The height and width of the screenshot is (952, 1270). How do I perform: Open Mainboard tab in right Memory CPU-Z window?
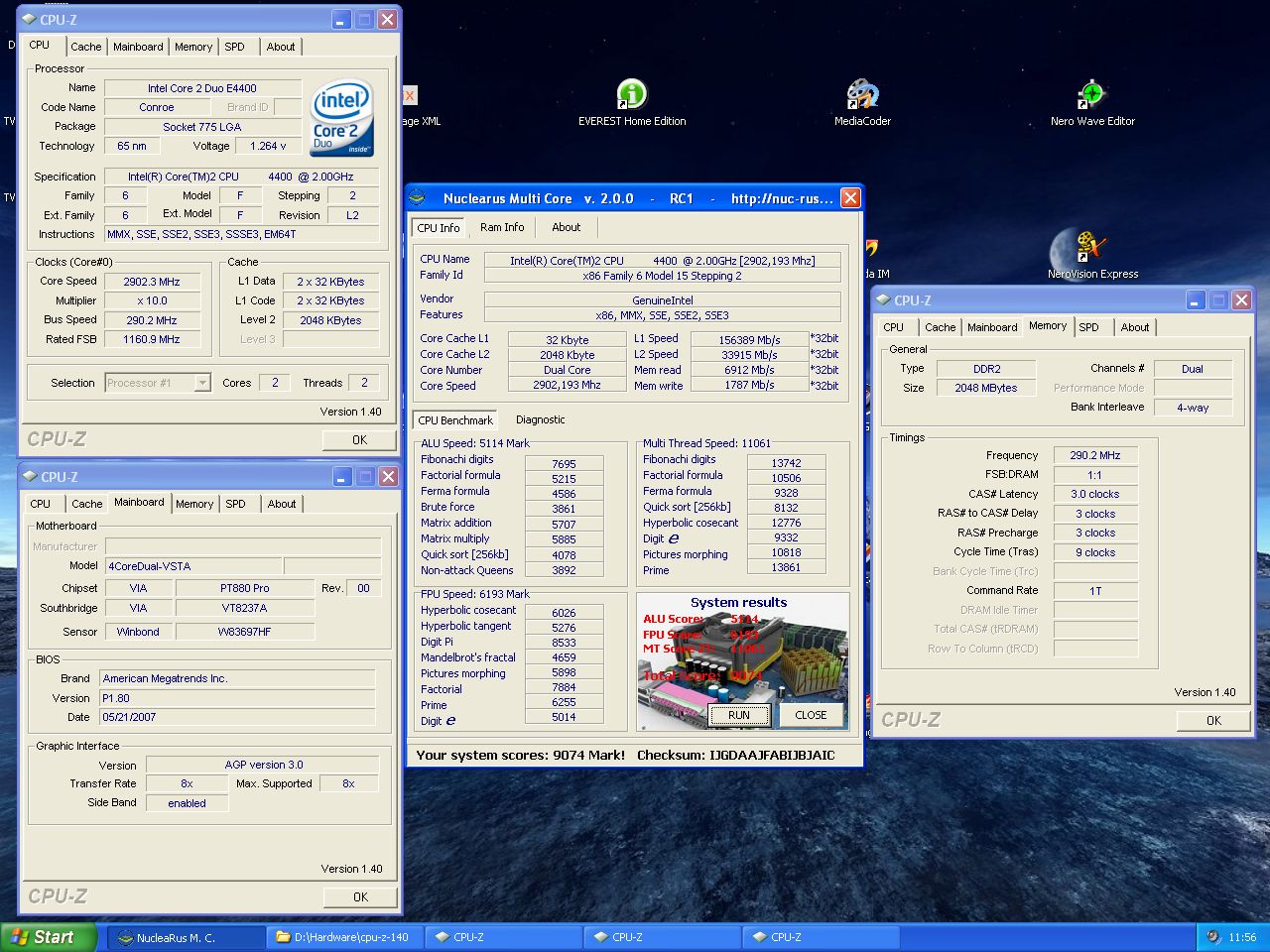(992, 327)
